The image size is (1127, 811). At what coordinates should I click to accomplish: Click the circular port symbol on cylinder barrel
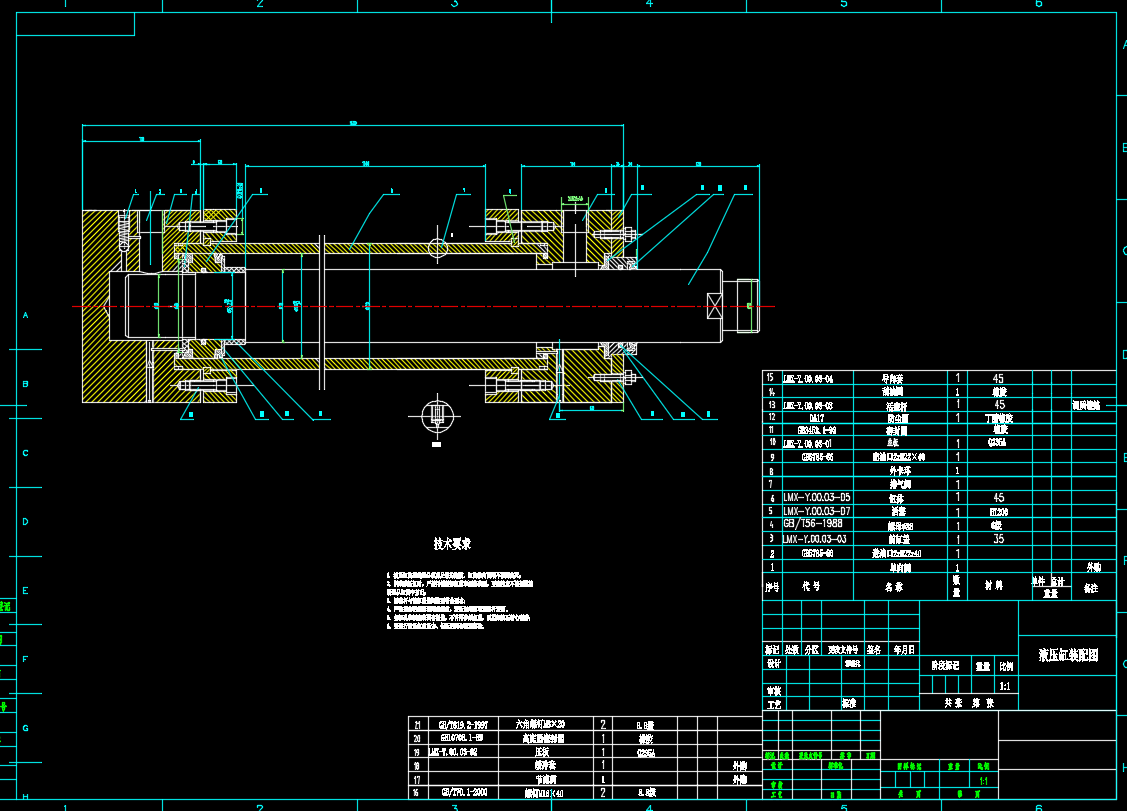pyautogui.click(x=439, y=247)
